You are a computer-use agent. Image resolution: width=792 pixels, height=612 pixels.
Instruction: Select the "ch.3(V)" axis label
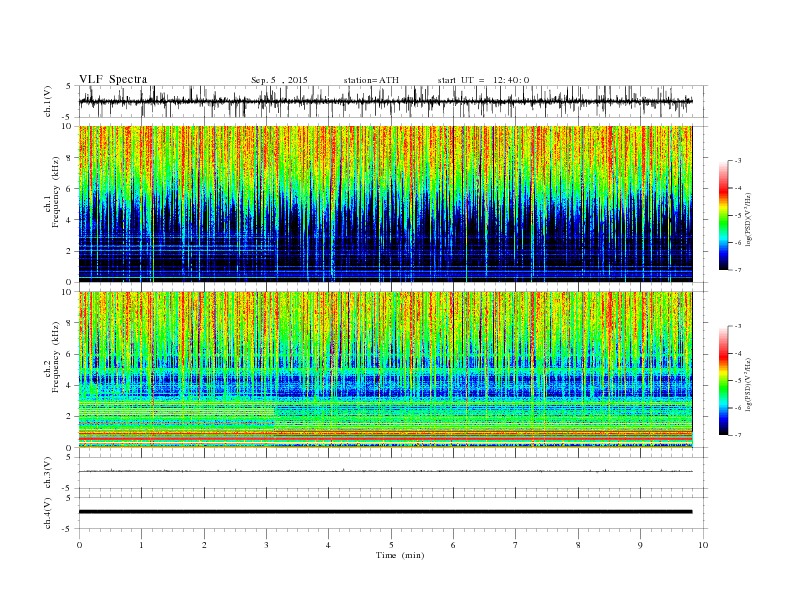tap(48, 473)
